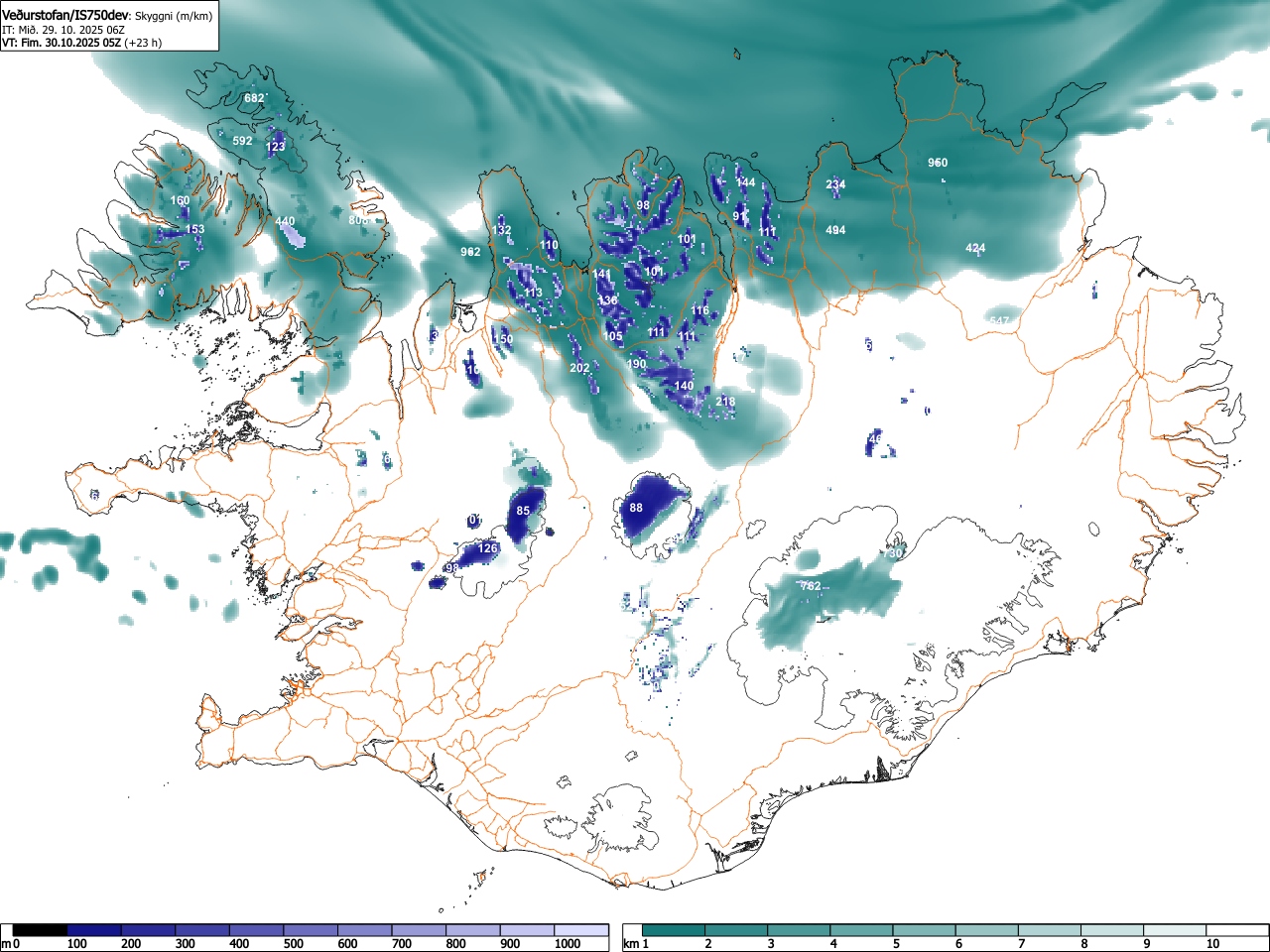Click the visibility value 234
1270x952 pixels.
[x=835, y=184]
